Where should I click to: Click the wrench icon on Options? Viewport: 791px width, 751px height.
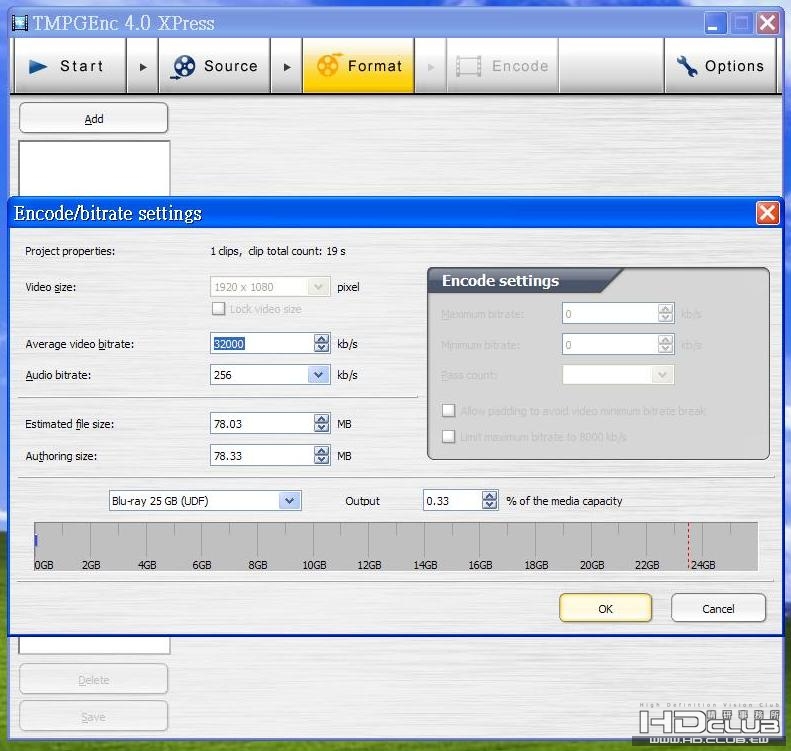coord(687,66)
